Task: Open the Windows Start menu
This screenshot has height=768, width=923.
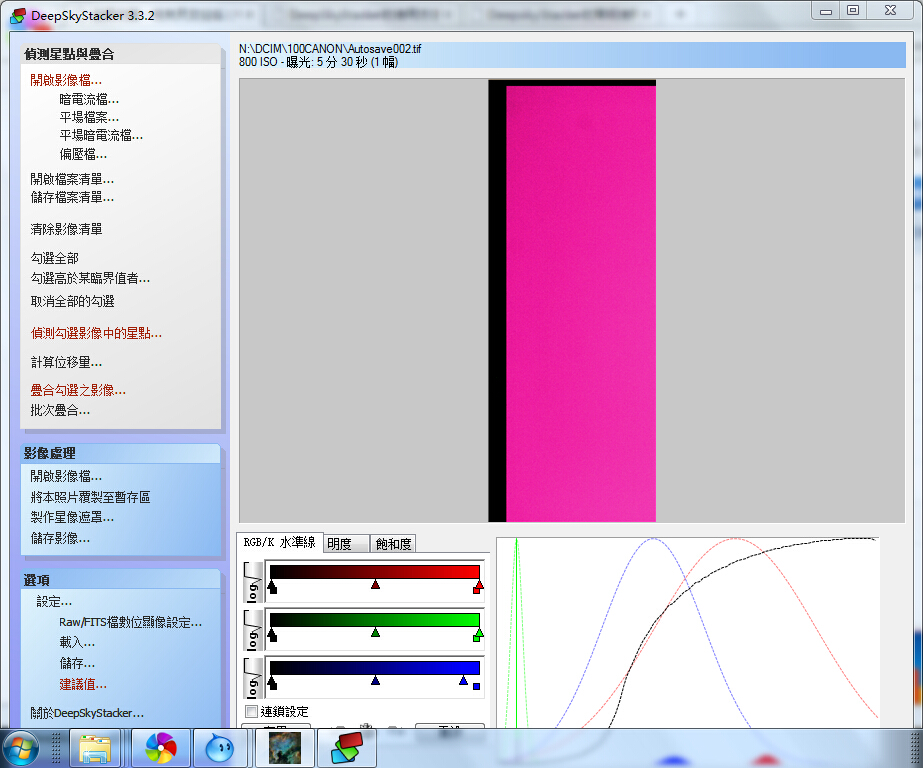Action: [x=21, y=749]
